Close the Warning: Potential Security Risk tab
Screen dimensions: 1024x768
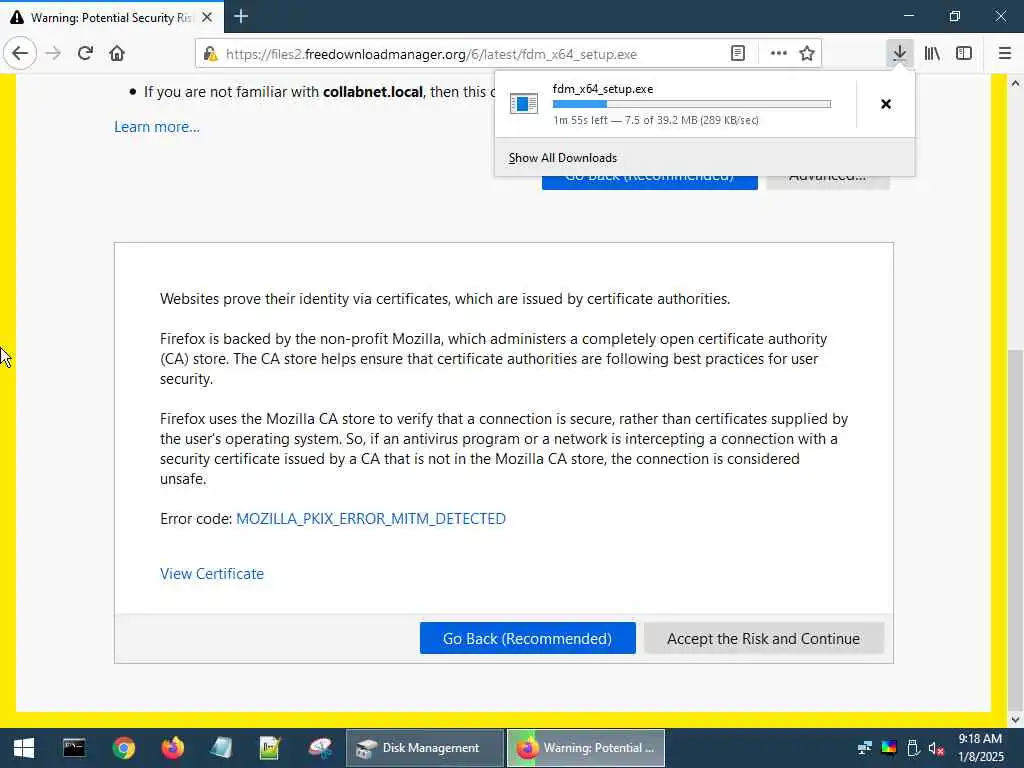[207, 17]
